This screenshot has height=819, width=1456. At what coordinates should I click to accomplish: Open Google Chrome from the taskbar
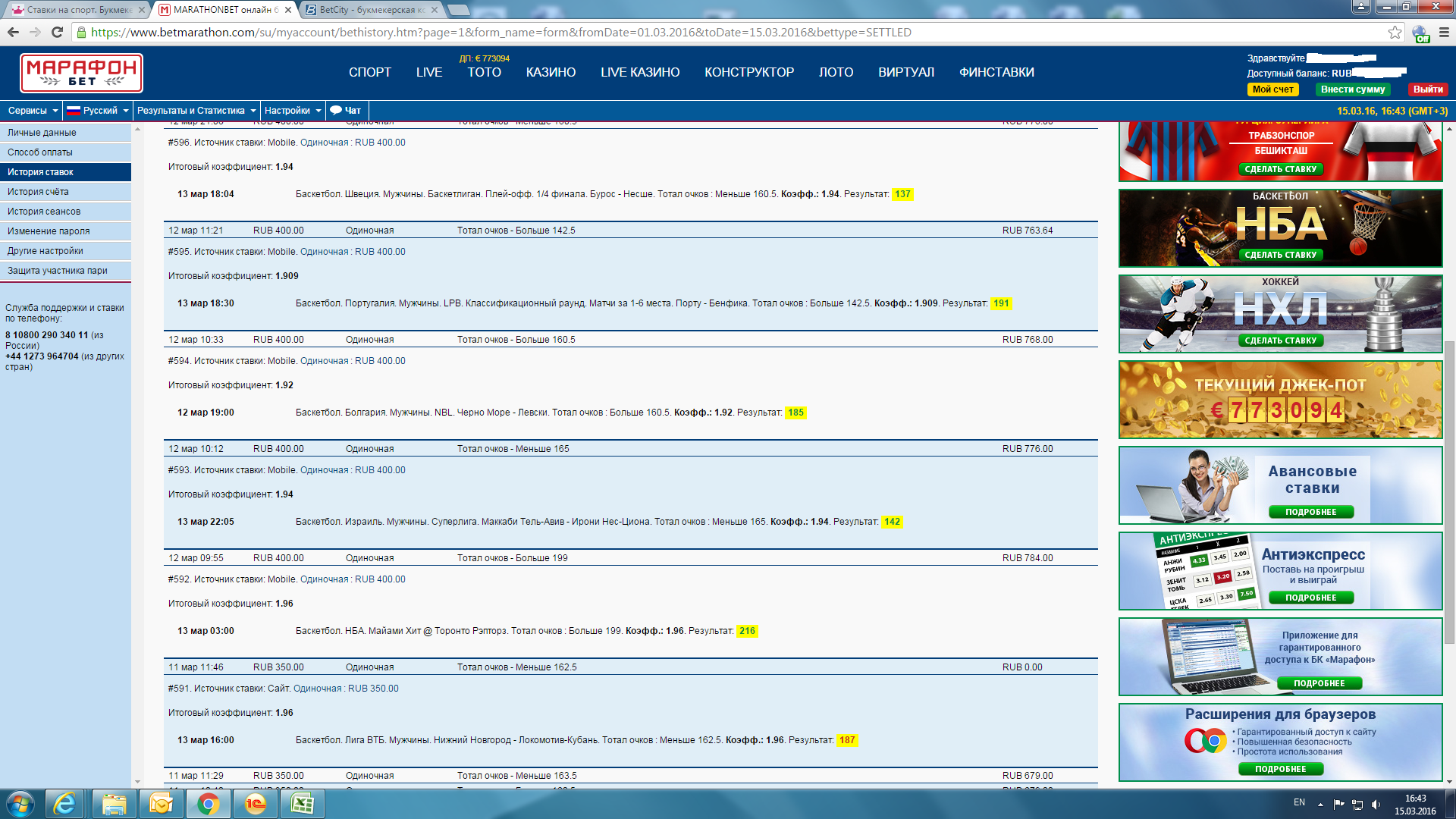[x=208, y=804]
